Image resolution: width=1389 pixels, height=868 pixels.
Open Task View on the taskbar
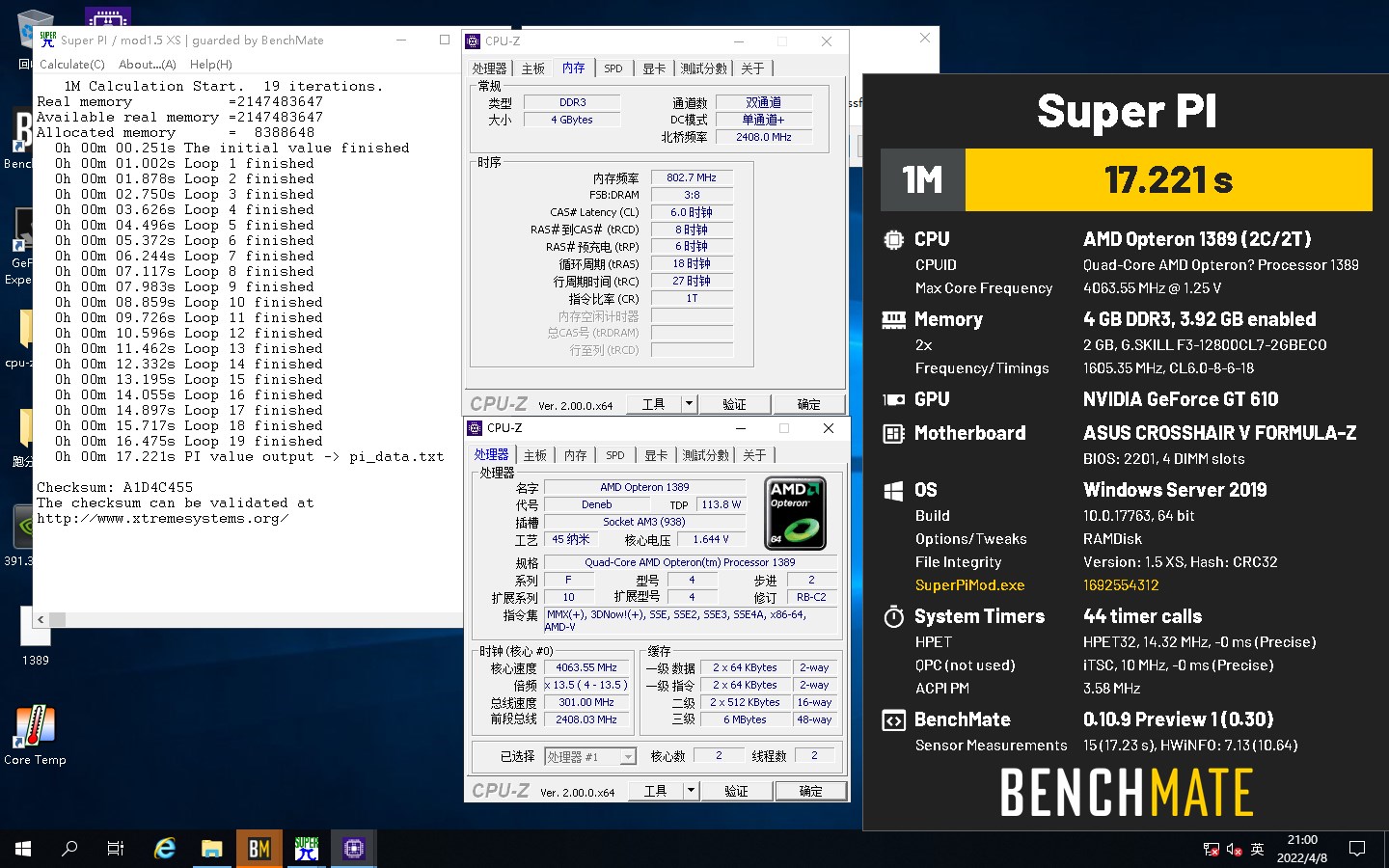pos(116,849)
